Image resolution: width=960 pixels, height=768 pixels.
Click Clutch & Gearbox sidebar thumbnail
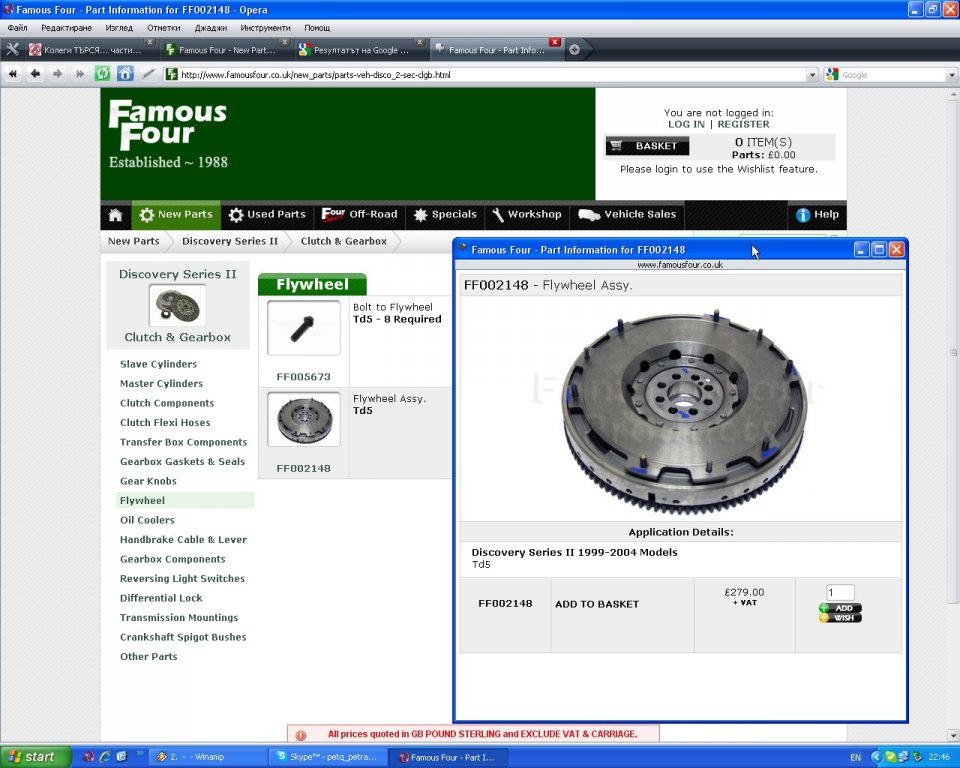pos(178,305)
